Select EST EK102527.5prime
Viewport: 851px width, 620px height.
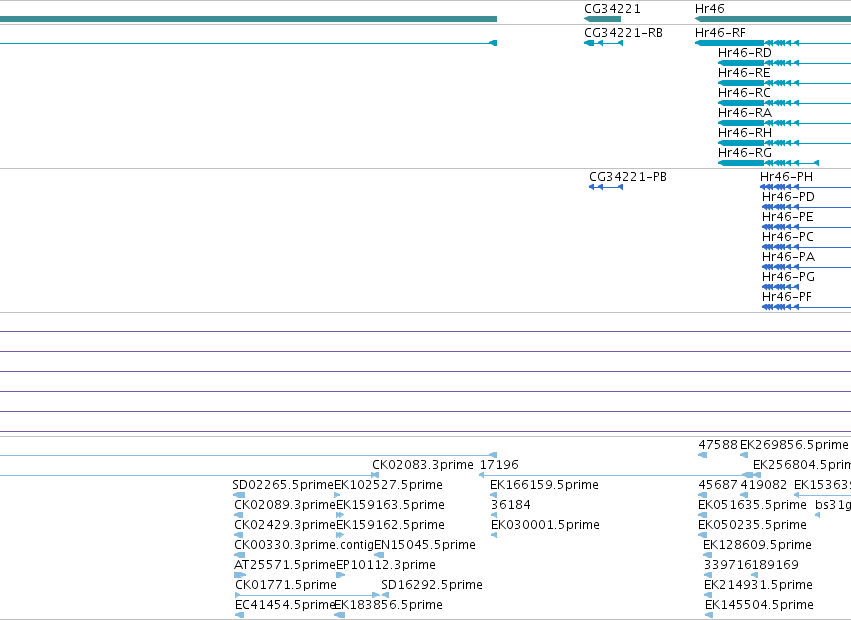(388, 485)
